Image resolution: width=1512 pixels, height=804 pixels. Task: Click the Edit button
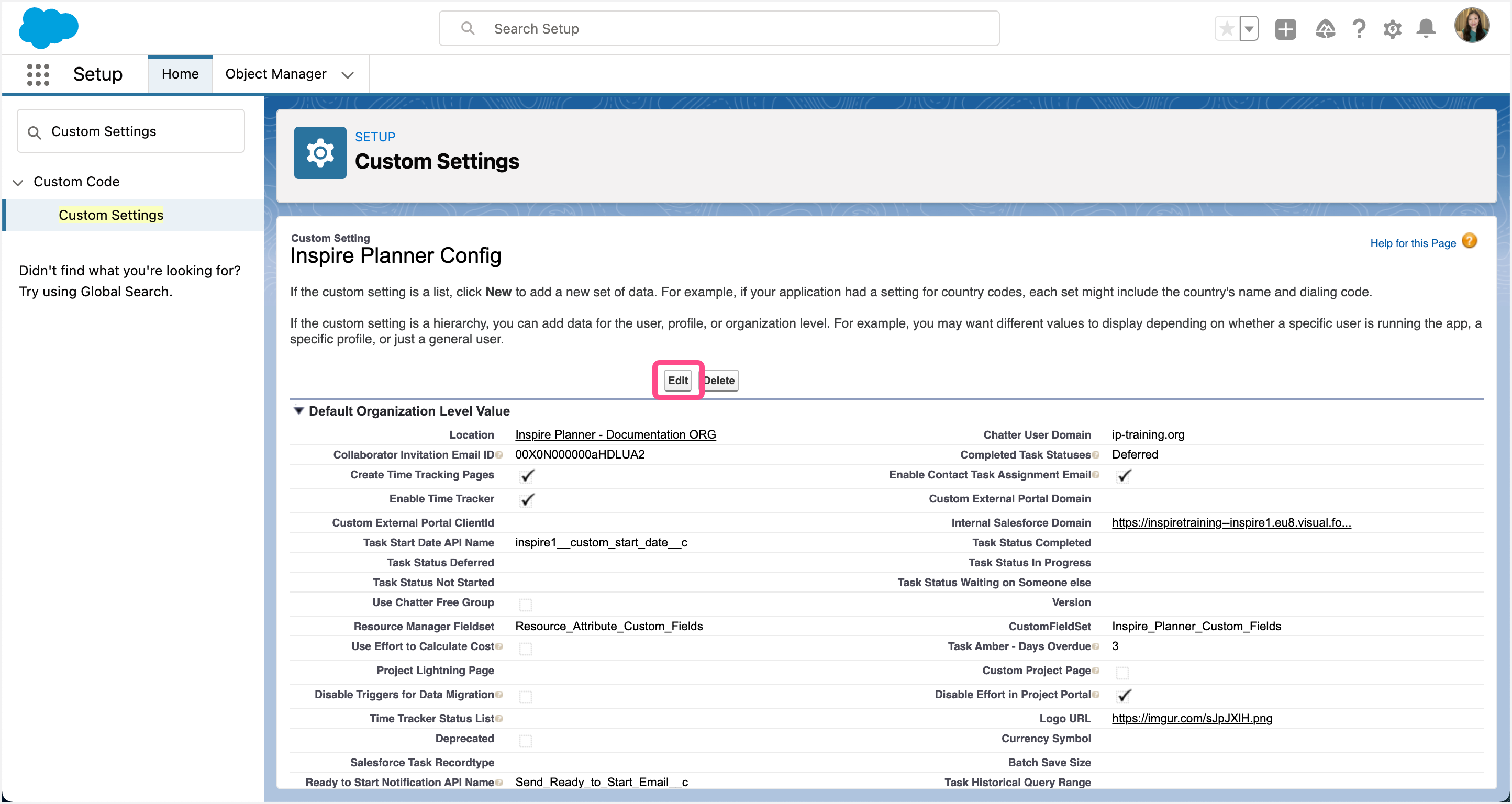[x=678, y=381]
